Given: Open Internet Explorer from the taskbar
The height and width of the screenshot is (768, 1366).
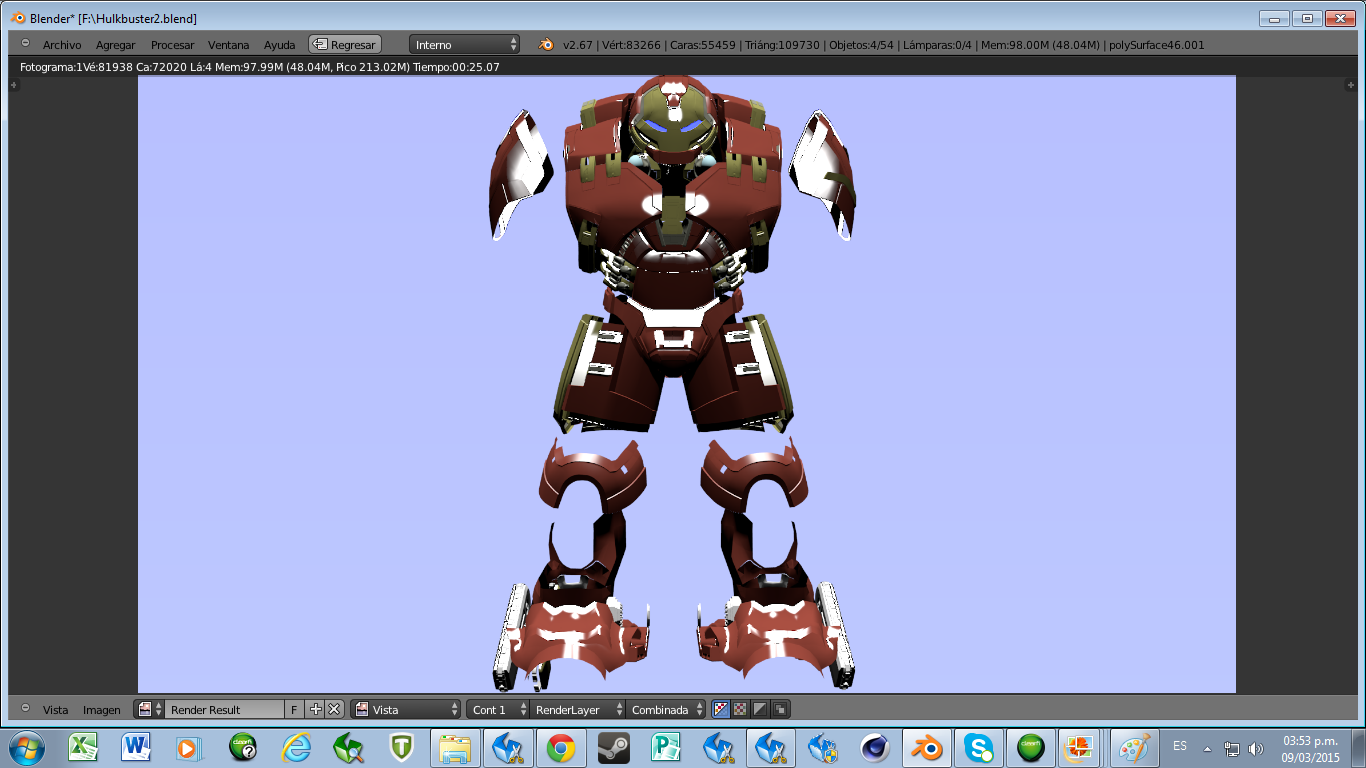Looking at the screenshot, I should (296, 747).
